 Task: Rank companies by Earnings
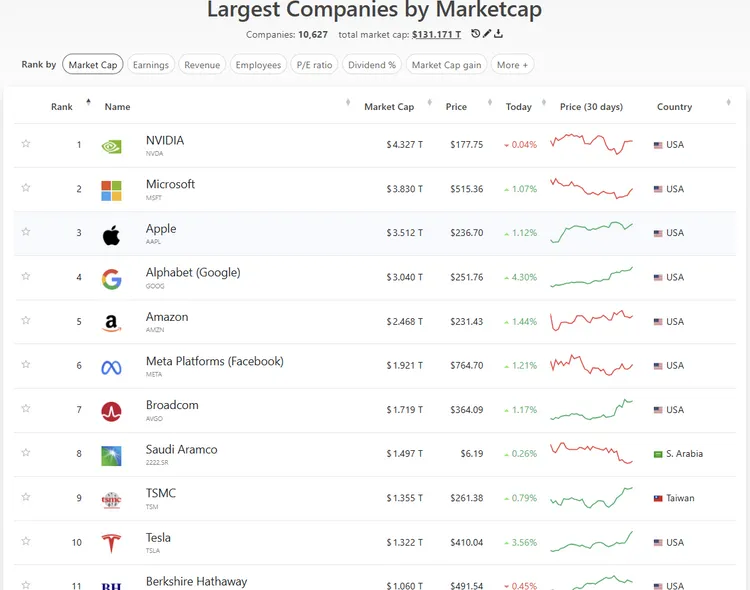click(151, 65)
